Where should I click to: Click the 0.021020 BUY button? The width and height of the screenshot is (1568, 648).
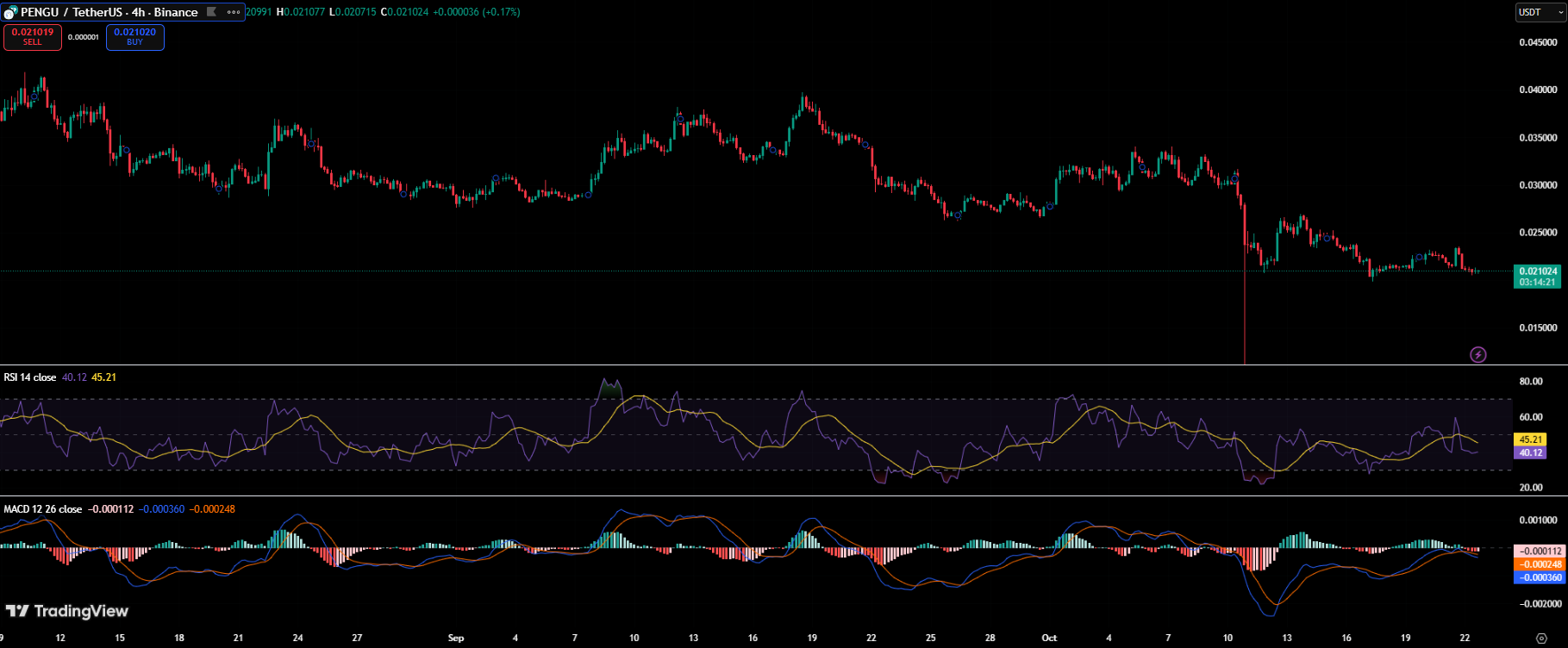click(x=135, y=37)
